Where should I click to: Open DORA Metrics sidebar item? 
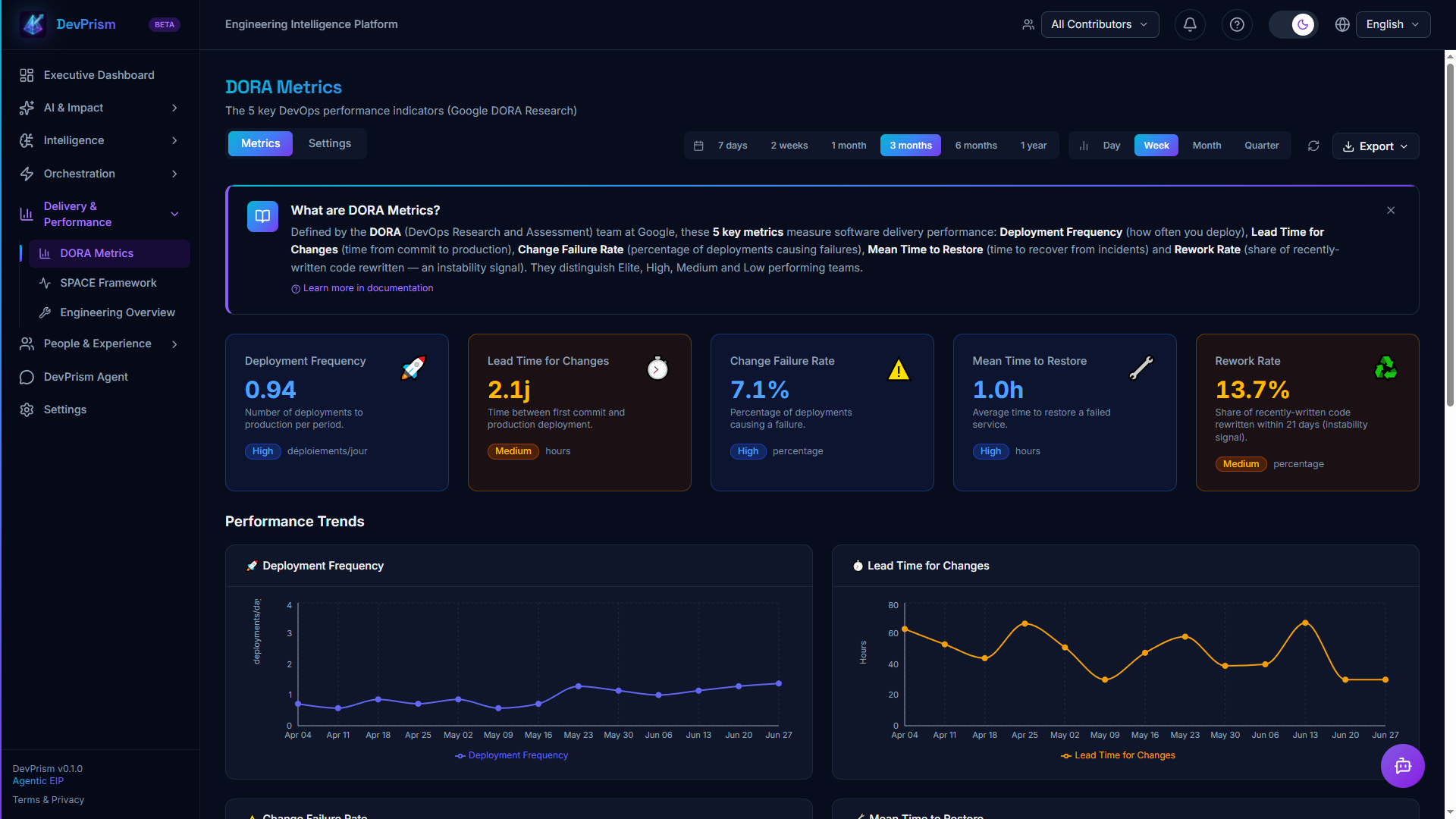tap(109, 253)
